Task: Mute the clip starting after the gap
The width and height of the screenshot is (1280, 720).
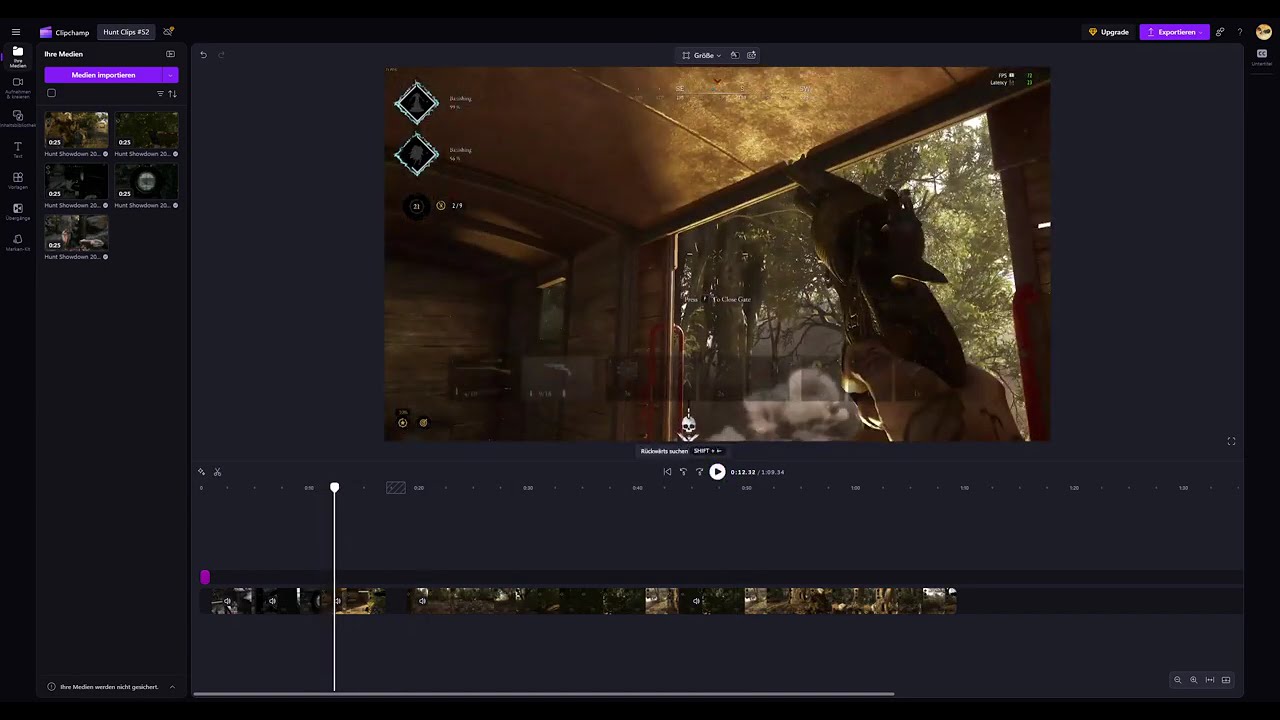Action: [422, 601]
